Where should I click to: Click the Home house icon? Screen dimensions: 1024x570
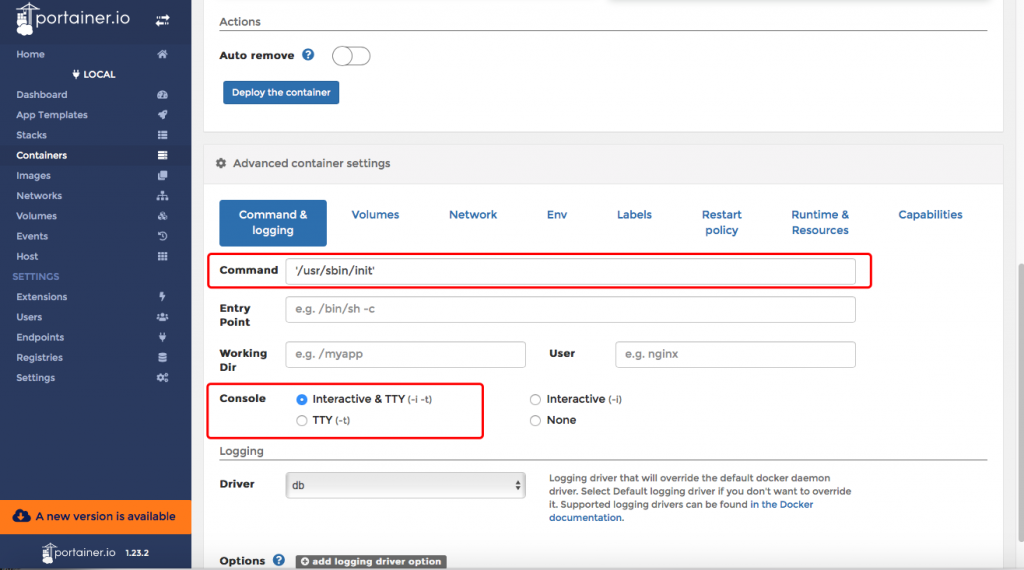162,54
